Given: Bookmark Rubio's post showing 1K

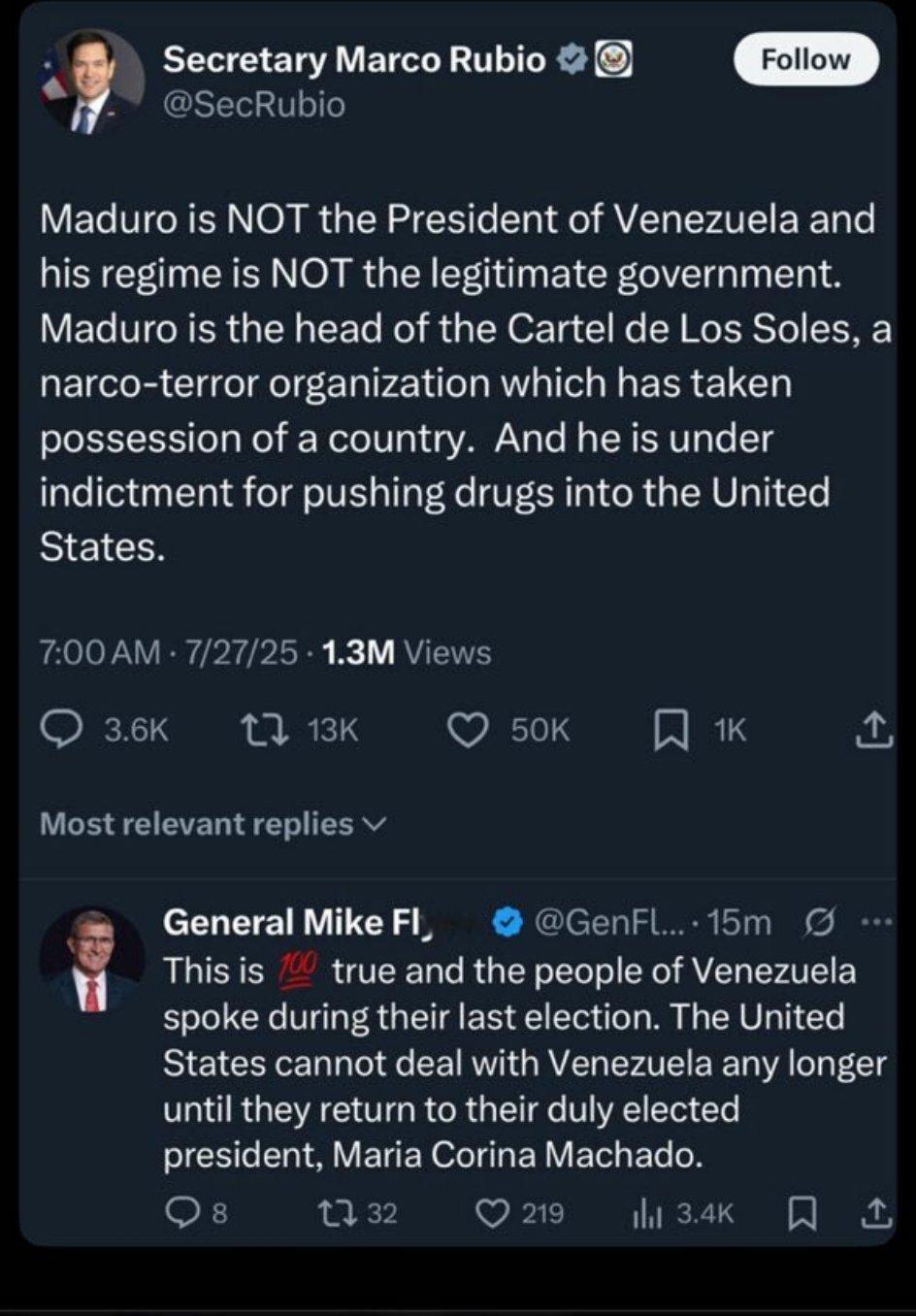Looking at the screenshot, I should (x=671, y=730).
